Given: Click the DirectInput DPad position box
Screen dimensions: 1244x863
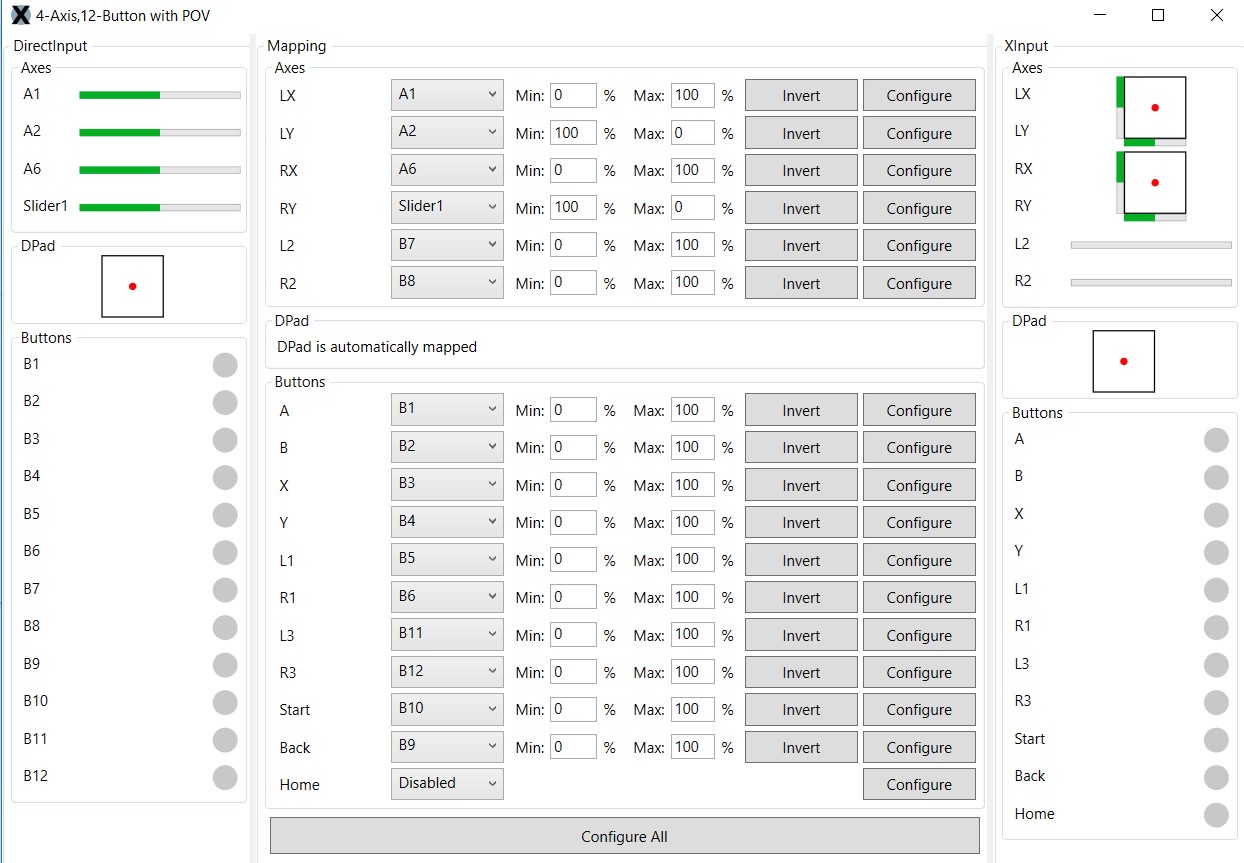Looking at the screenshot, I should [x=132, y=286].
